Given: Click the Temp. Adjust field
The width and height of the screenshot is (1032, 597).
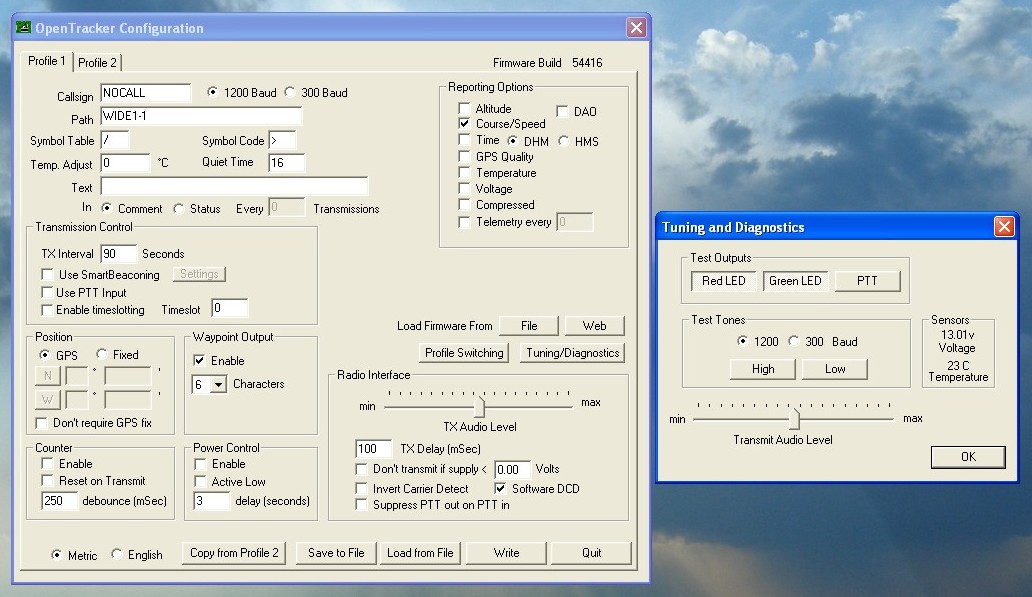Looking at the screenshot, I should [125, 163].
